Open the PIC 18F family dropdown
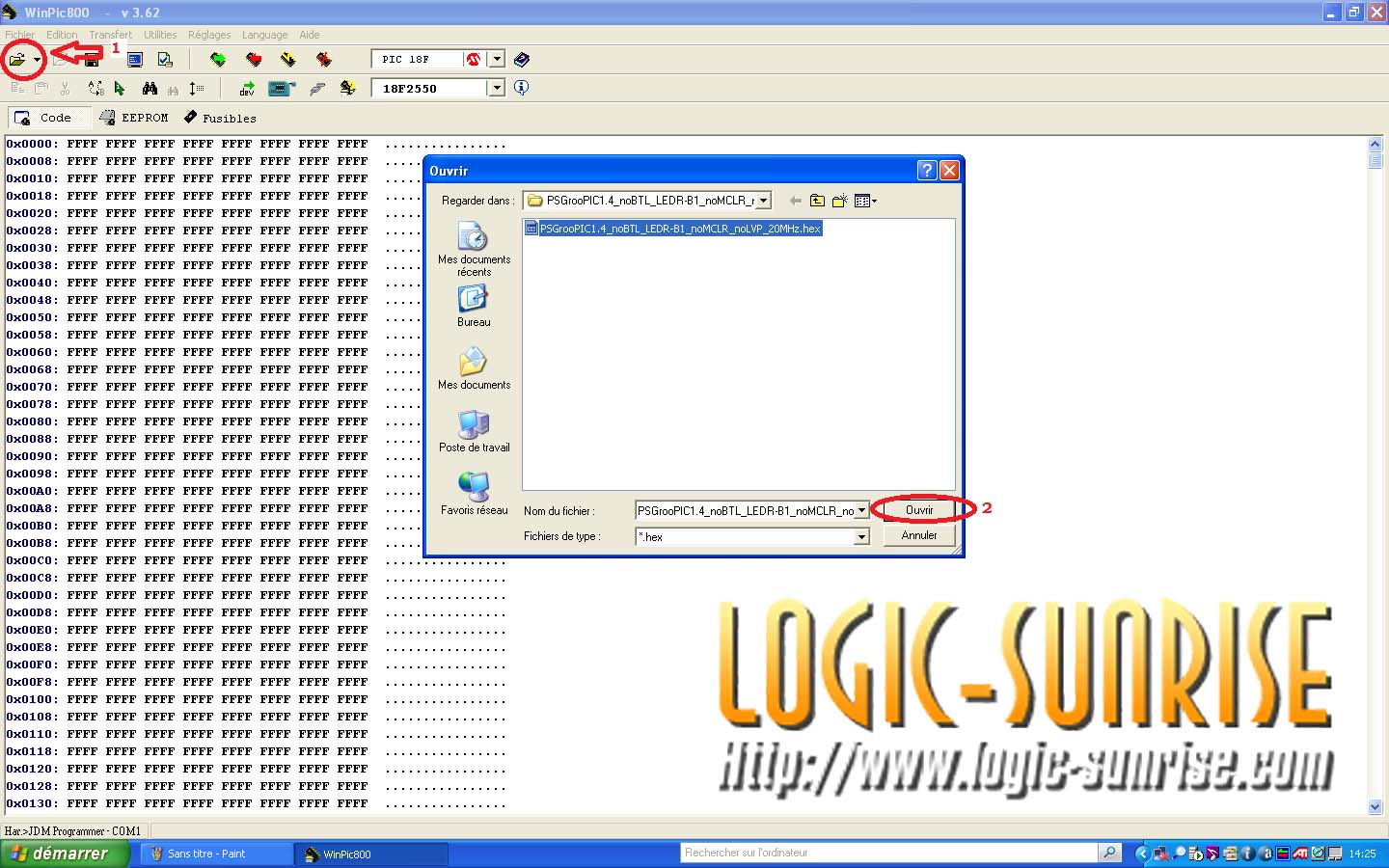Image resolution: width=1389 pixels, height=868 pixels. point(497,60)
